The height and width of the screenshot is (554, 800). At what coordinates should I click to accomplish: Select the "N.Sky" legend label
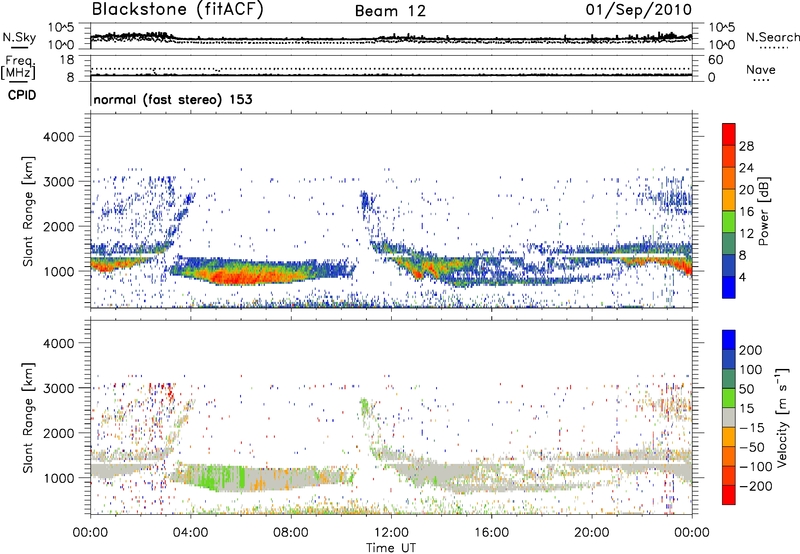pyautogui.click(x=19, y=37)
